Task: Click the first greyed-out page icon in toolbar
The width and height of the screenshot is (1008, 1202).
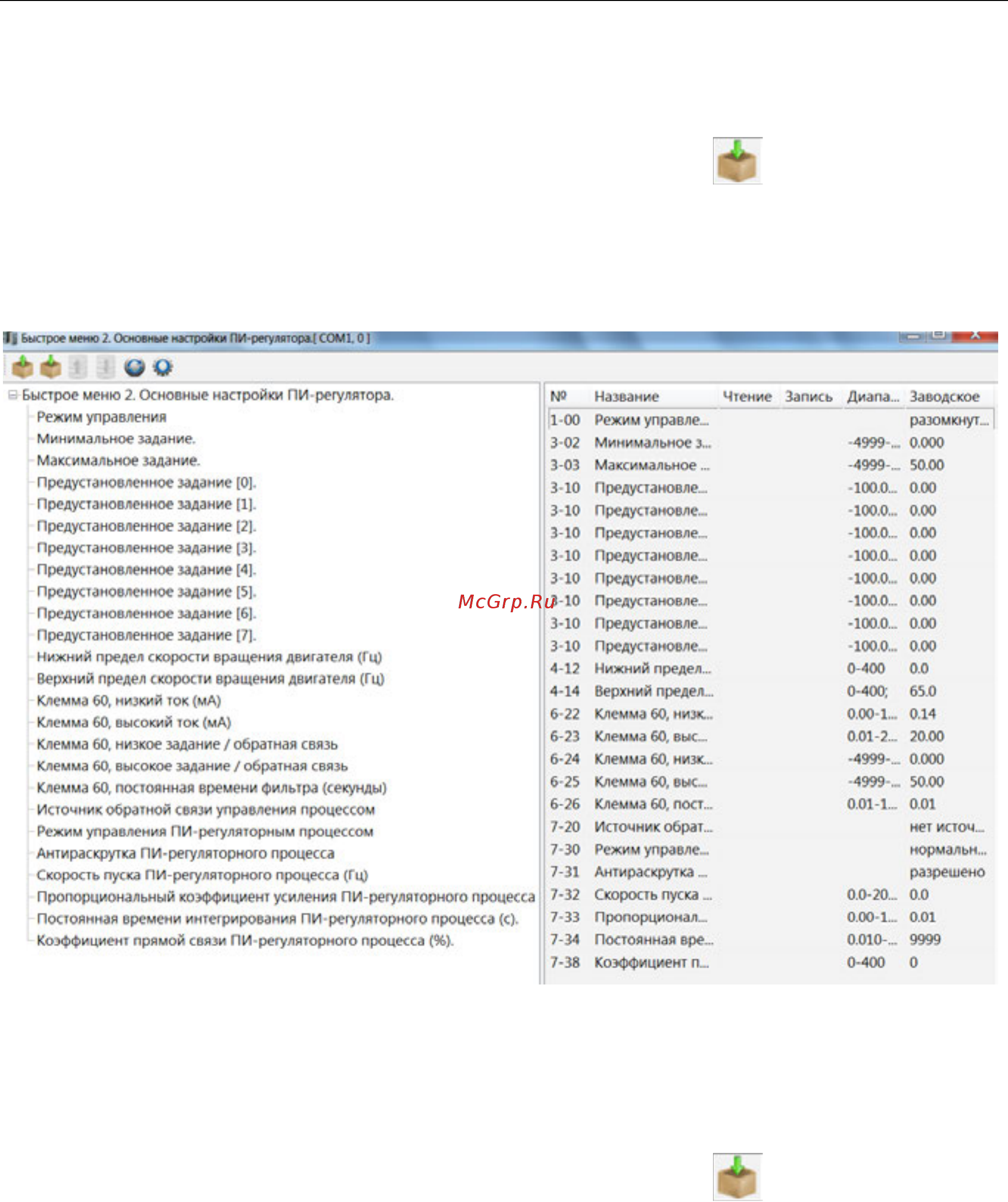Action: pos(78,367)
